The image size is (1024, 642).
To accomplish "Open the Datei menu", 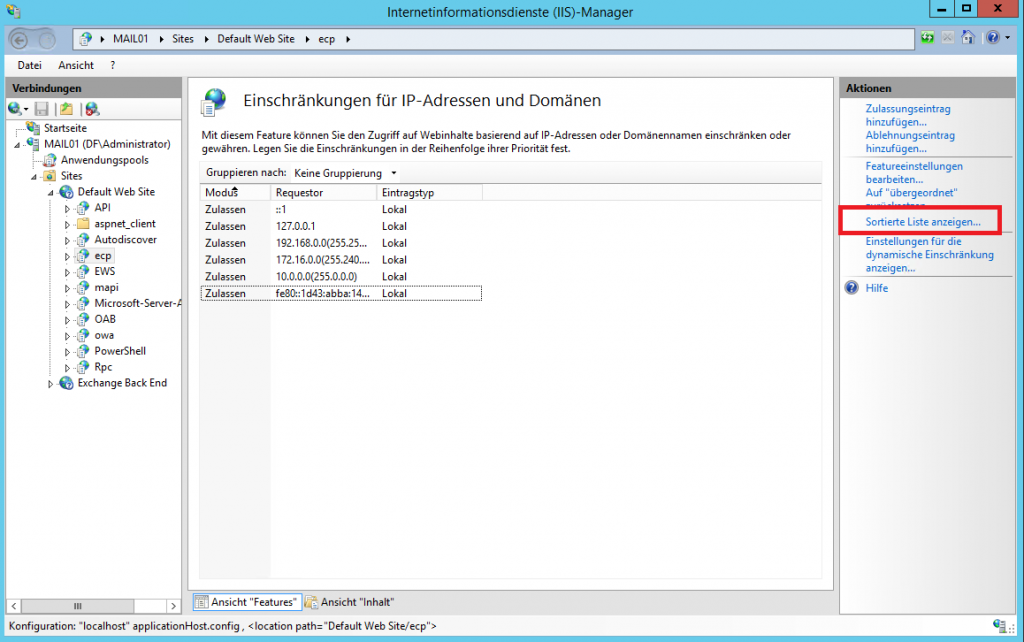I will 29,64.
